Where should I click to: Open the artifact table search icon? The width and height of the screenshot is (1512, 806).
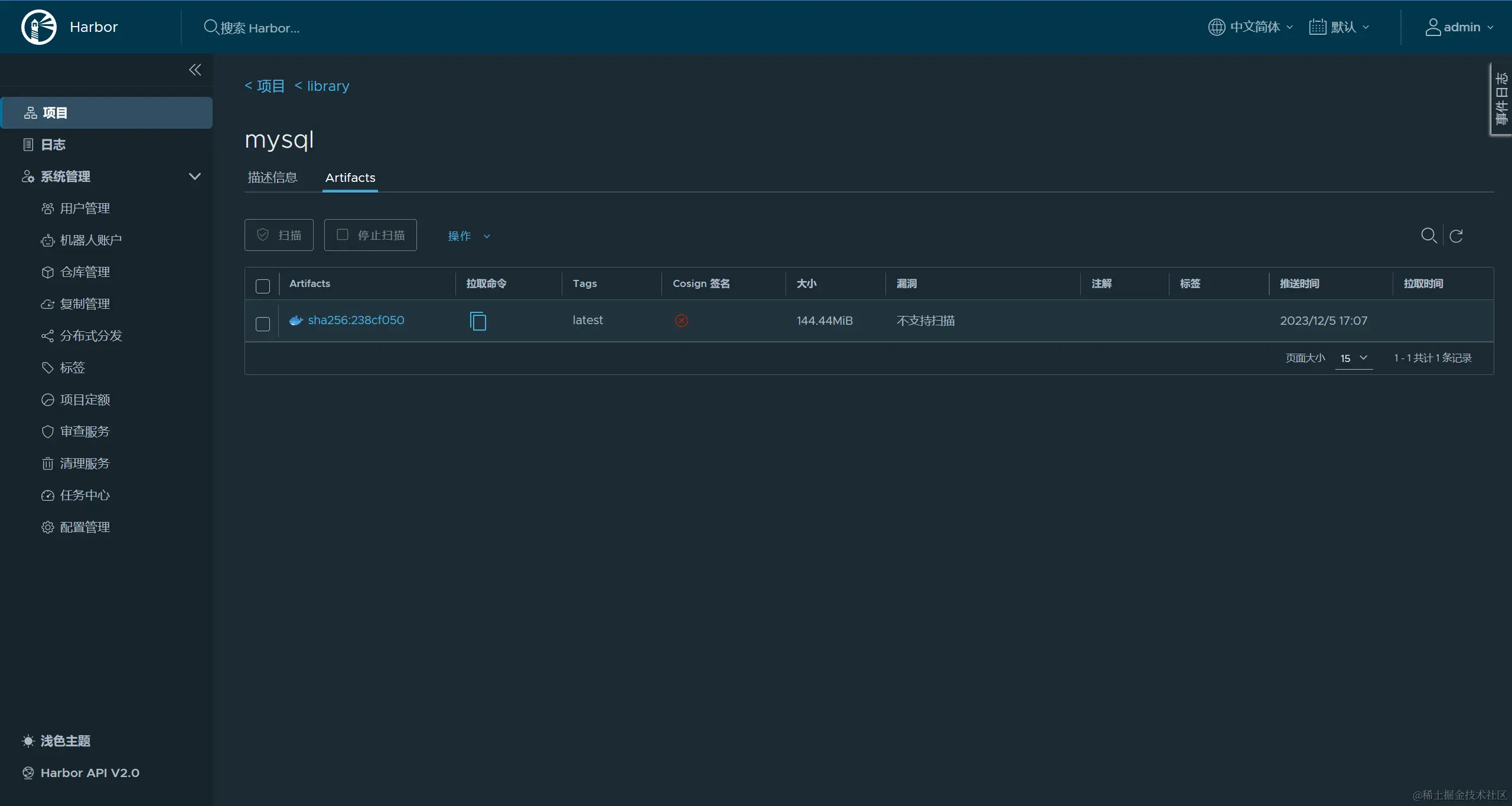[x=1429, y=236]
